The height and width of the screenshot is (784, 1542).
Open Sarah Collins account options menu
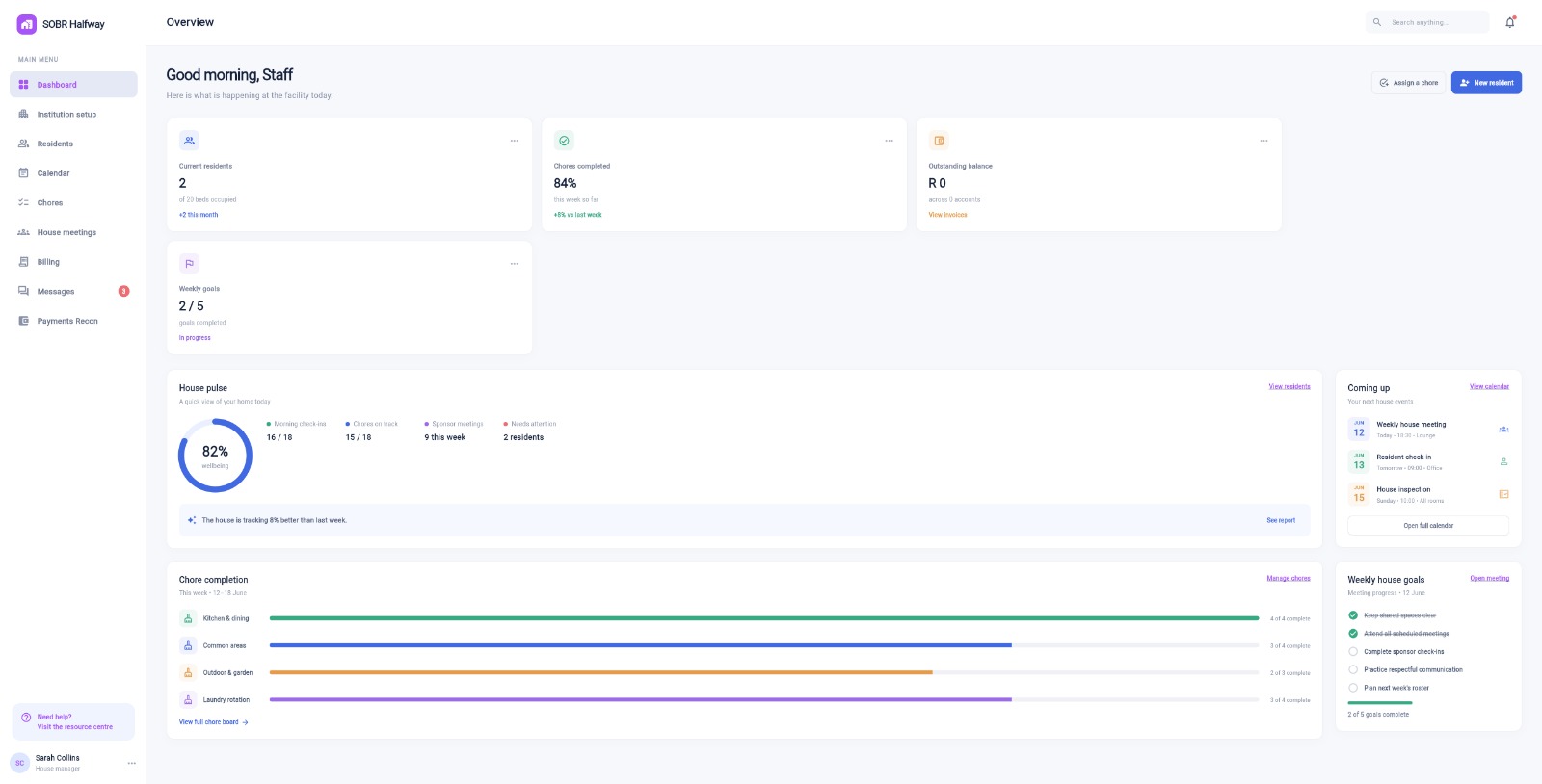pyautogui.click(x=132, y=763)
